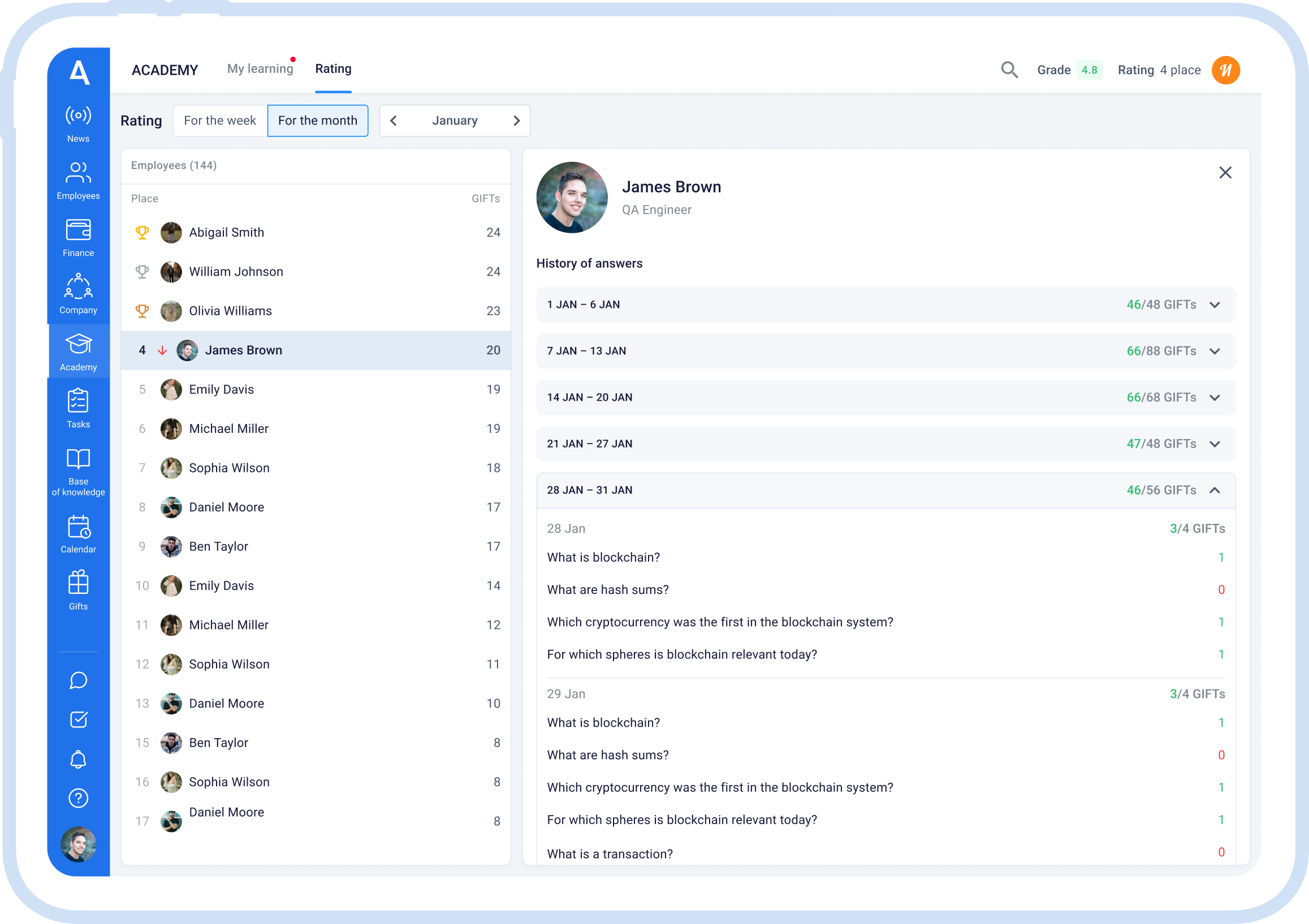Open the chat messages icon
This screenshot has height=924, width=1309.
point(78,680)
